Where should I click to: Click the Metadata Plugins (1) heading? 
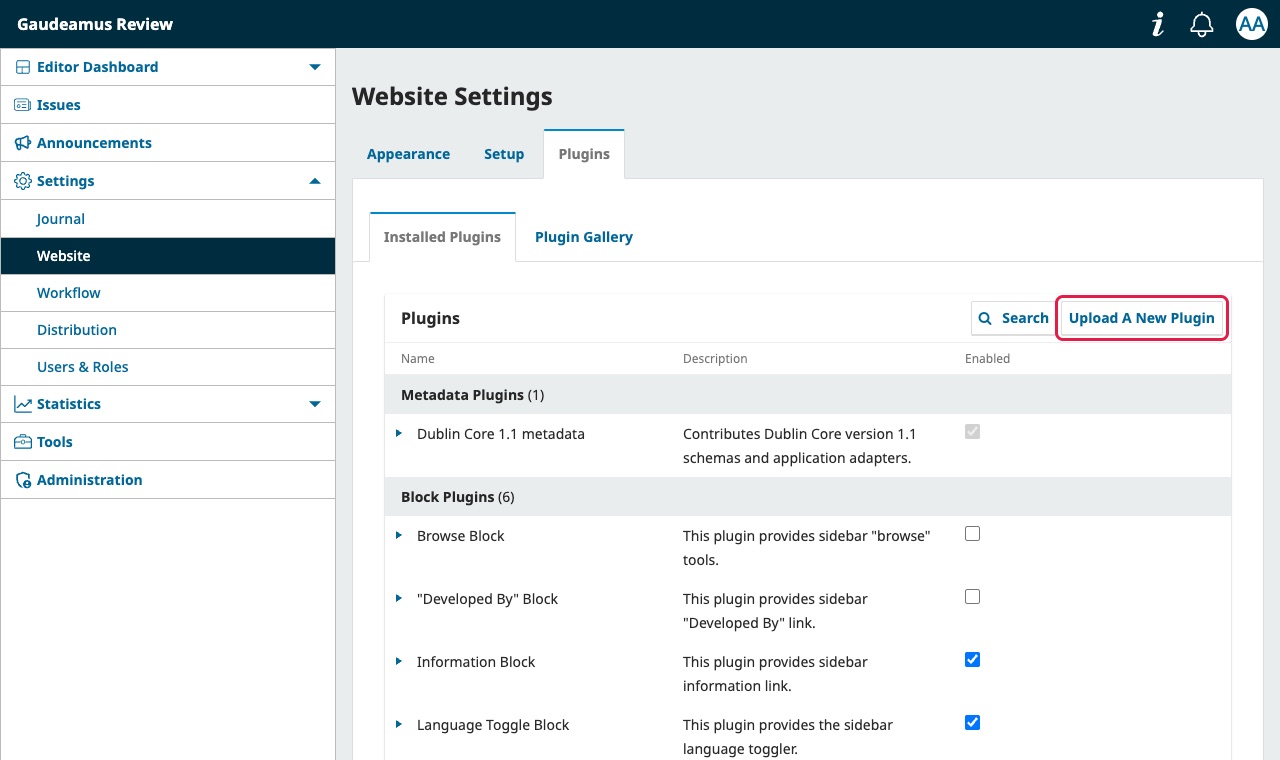coord(472,395)
